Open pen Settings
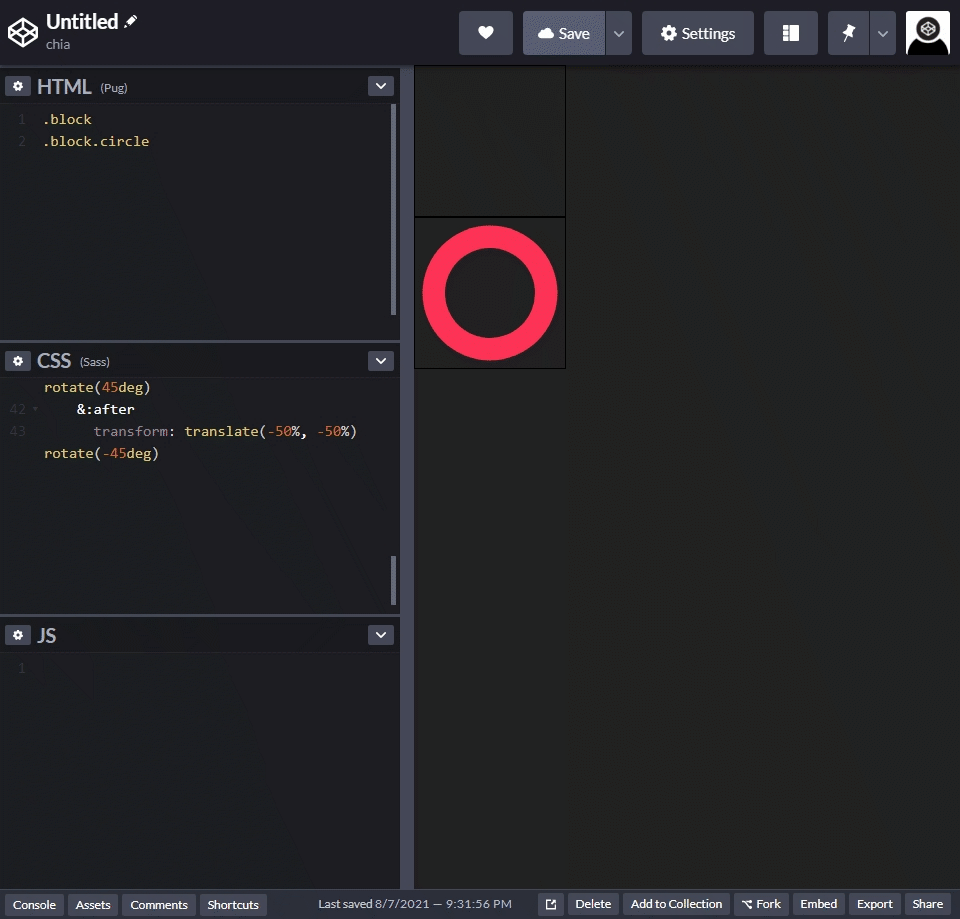Viewport: 960px width, 919px height. pyautogui.click(x=697, y=33)
